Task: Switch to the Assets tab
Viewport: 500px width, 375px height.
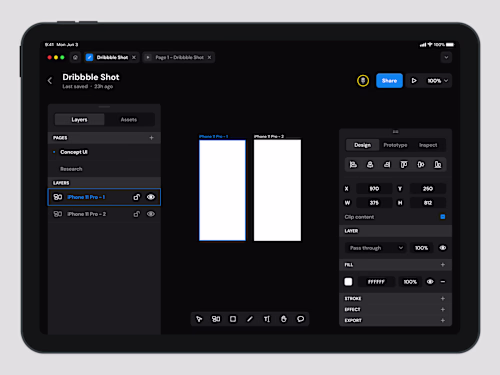Action: pyautogui.click(x=129, y=120)
